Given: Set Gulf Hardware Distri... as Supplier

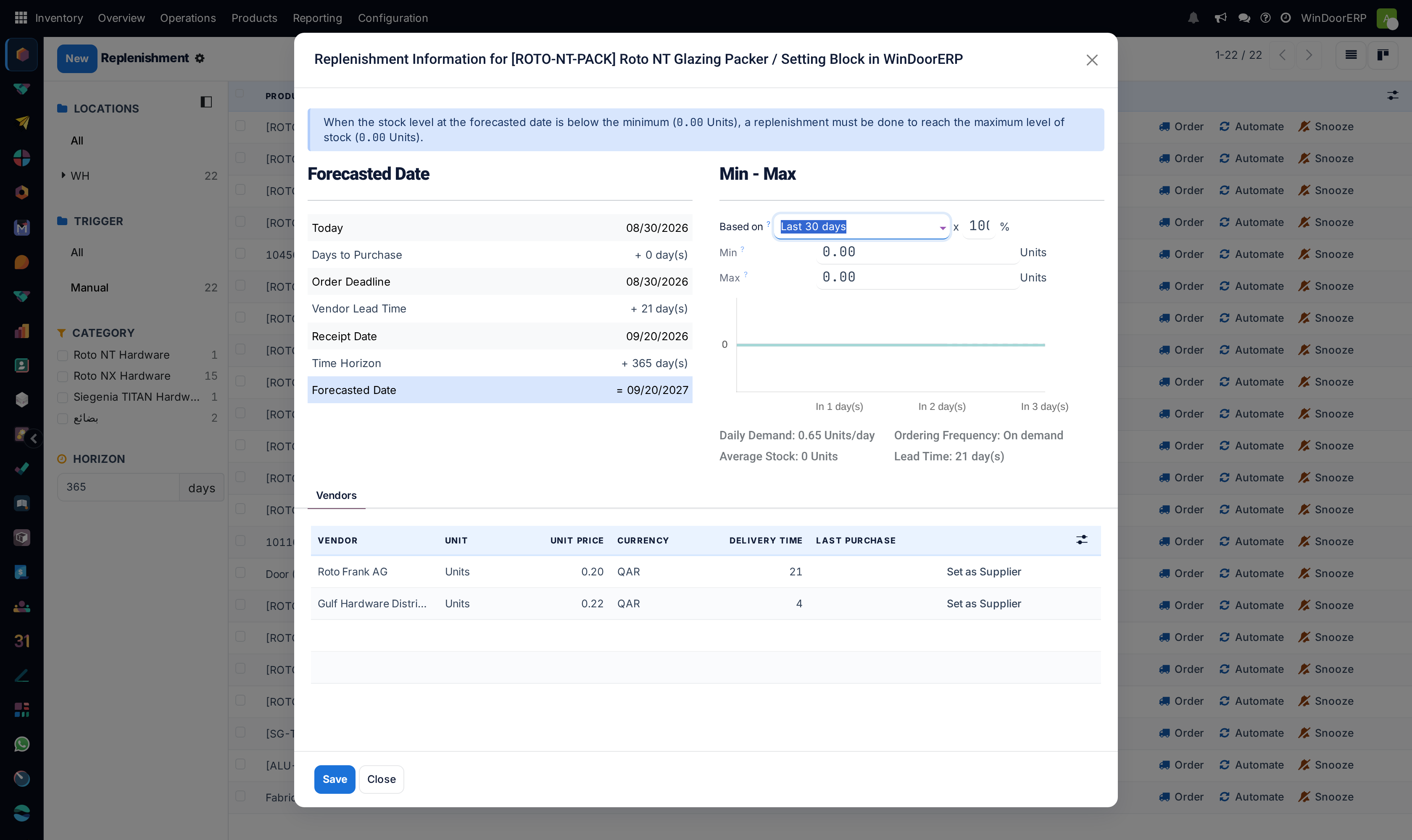Looking at the screenshot, I should coord(984,604).
